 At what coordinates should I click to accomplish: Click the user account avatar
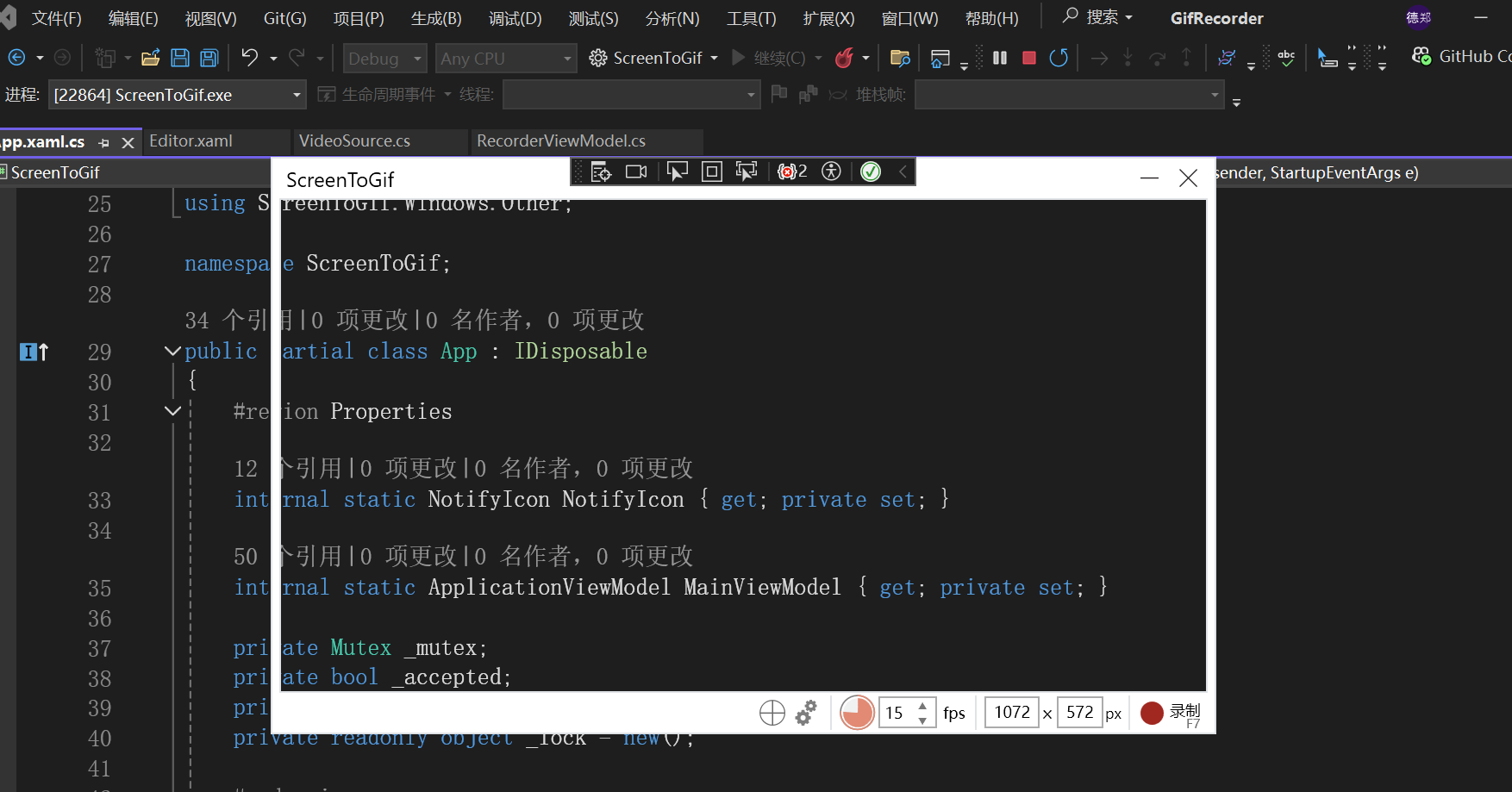click(1419, 17)
